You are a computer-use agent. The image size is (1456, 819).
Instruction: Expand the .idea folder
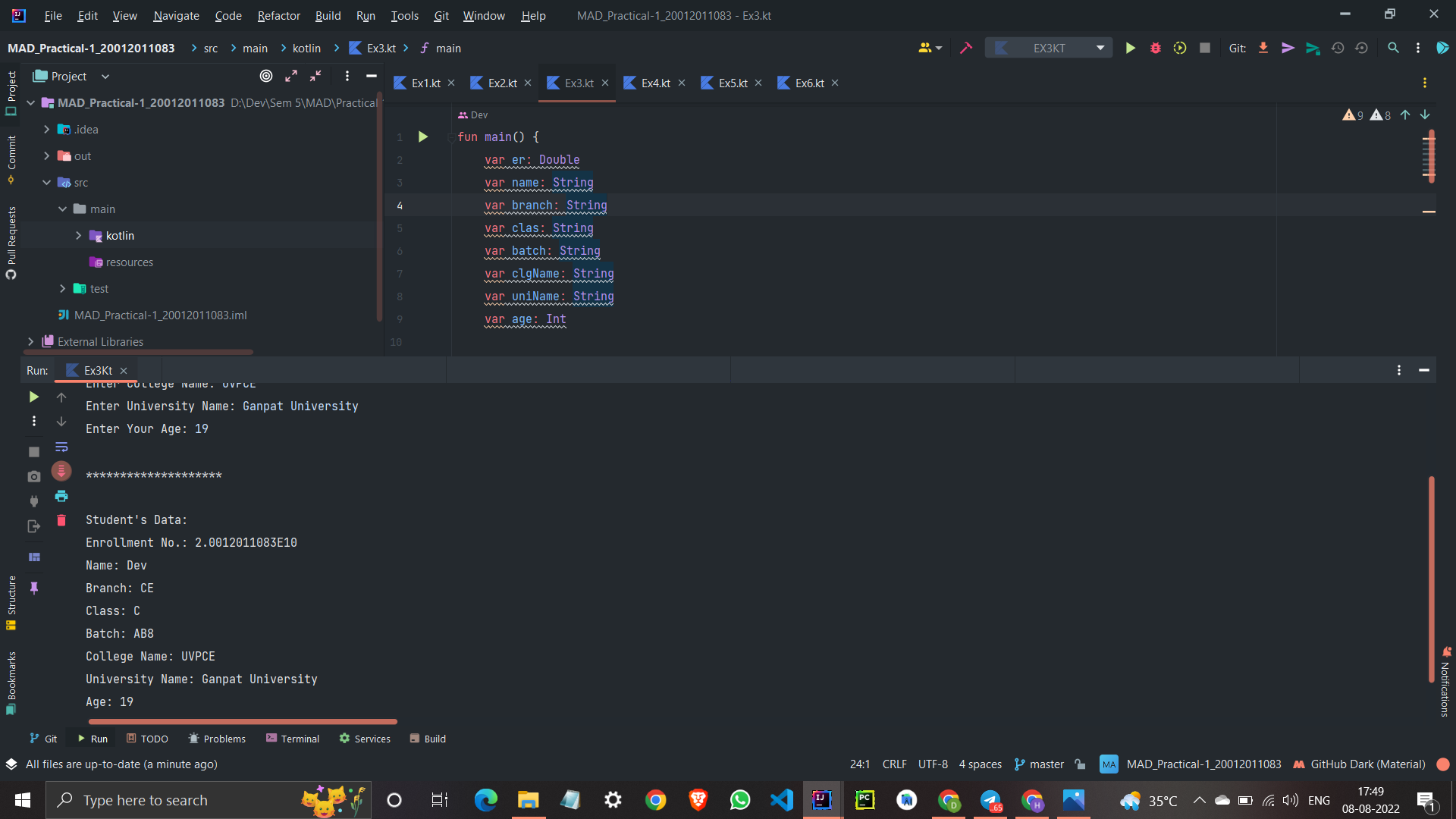coord(46,129)
